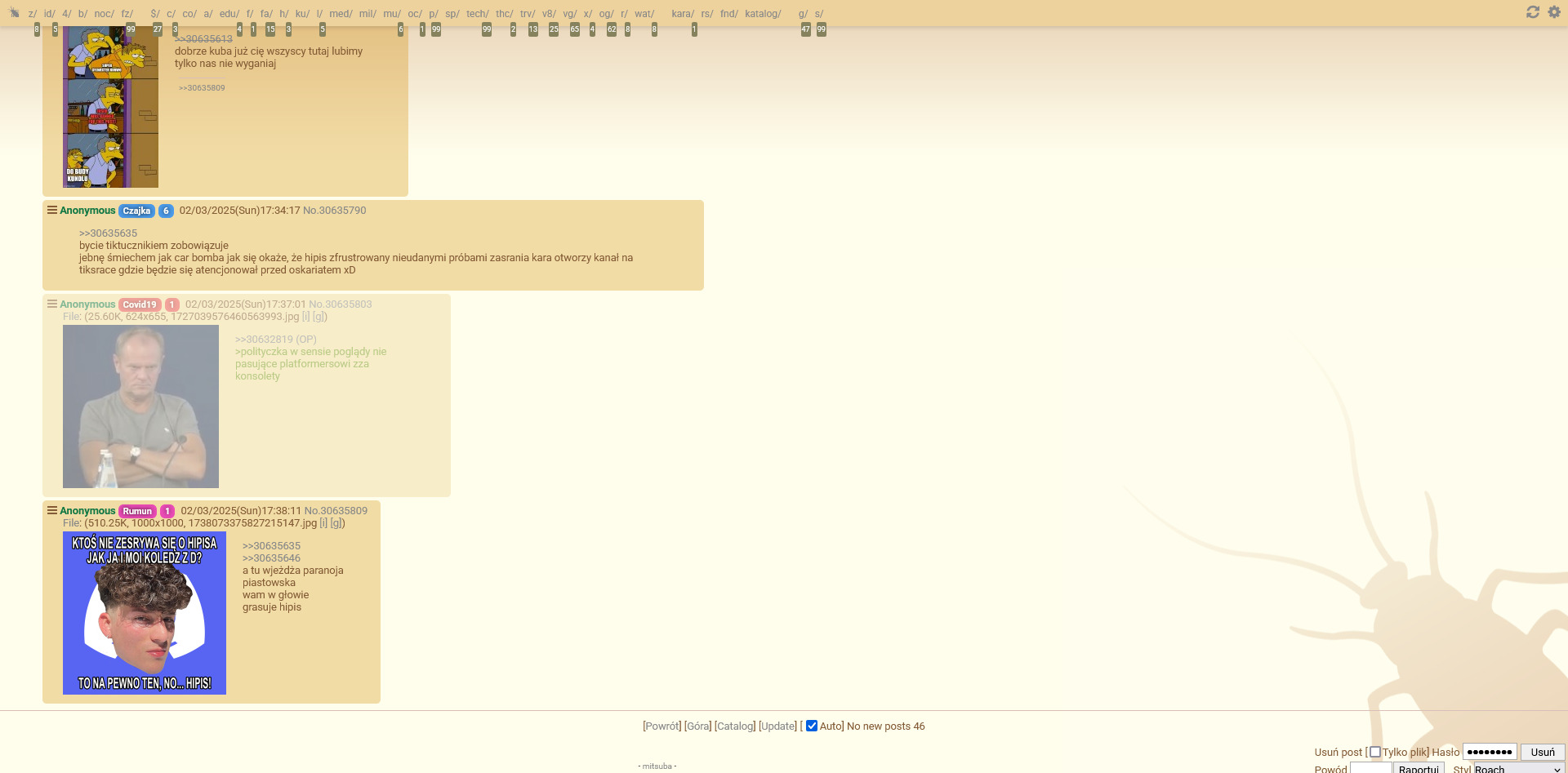Screen dimensions: 1568x773
Task: Go to the /kara/ board
Action: [683, 14]
